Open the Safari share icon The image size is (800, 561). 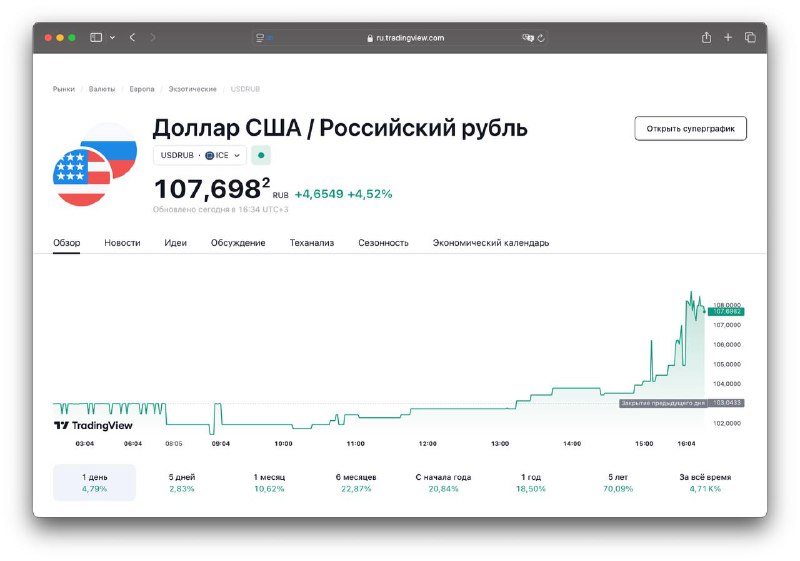click(706, 37)
